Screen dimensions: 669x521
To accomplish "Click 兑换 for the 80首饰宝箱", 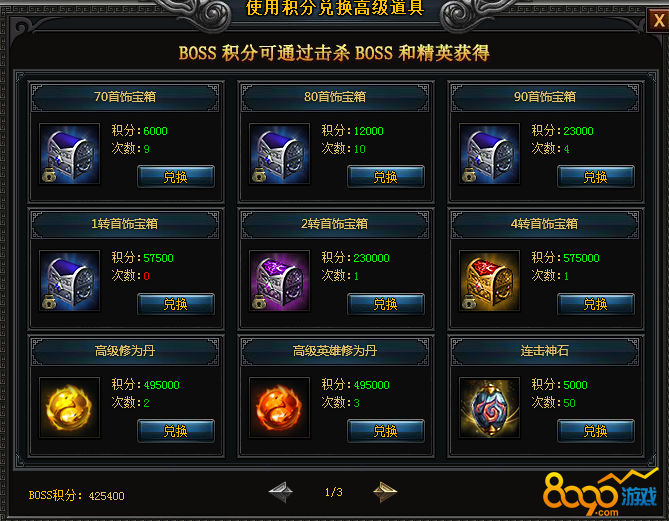I will tap(386, 177).
